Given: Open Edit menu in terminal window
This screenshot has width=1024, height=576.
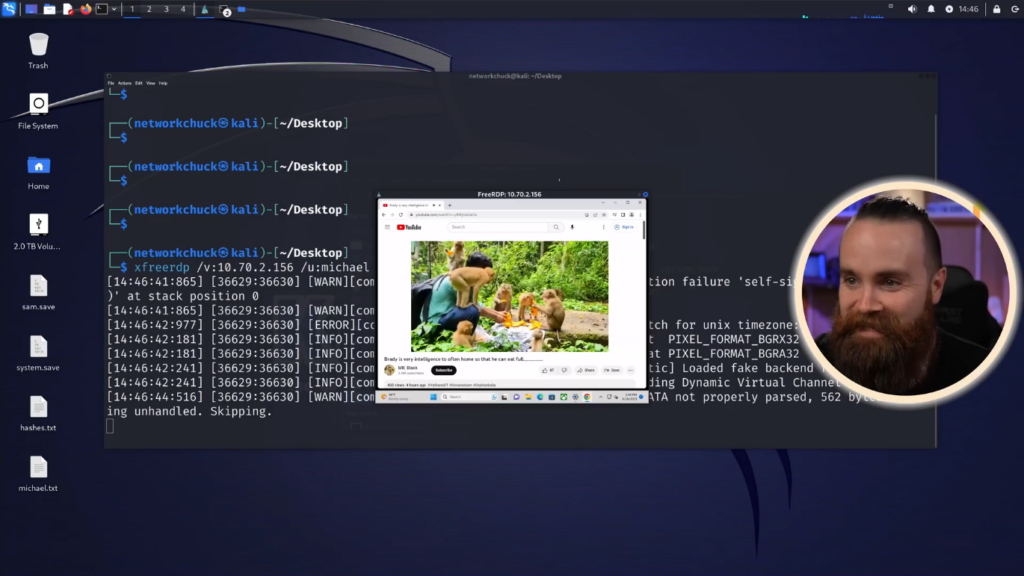Looking at the screenshot, I should (138, 83).
